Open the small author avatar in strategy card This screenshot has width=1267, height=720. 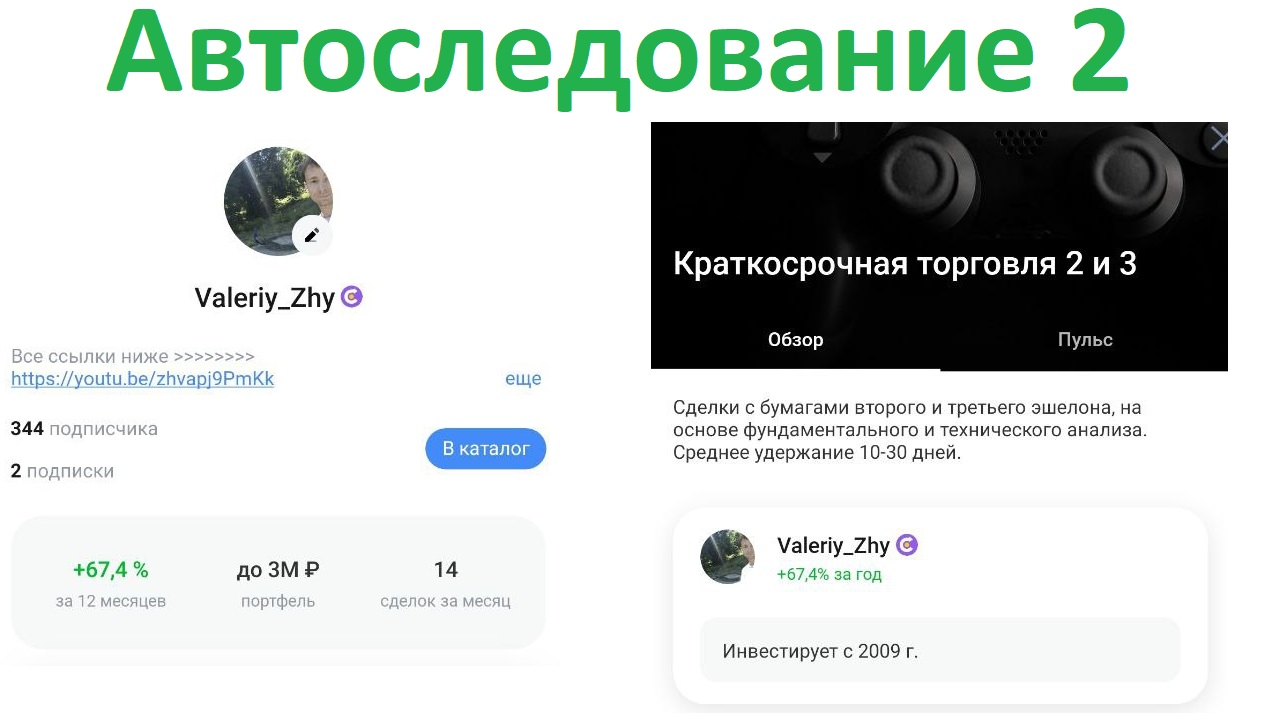click(727, 557)
